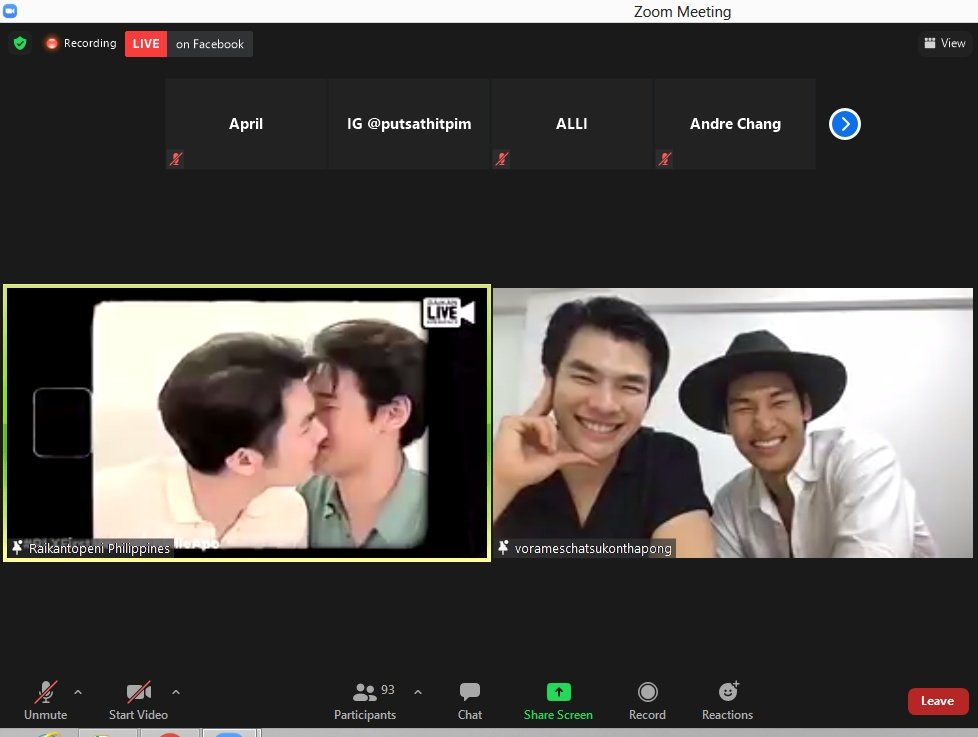The height and width of the screenshot is (737, 978).
Task: Leave the meeting
Action: (938, 701)
